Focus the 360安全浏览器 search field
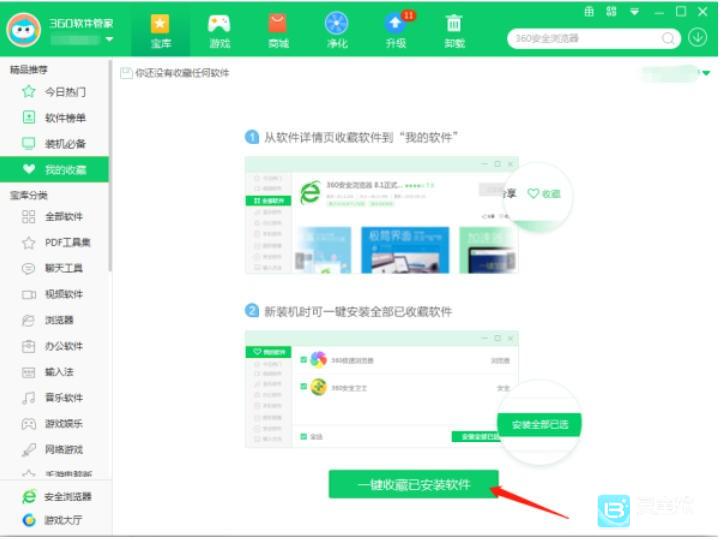 tap(586, 38)
